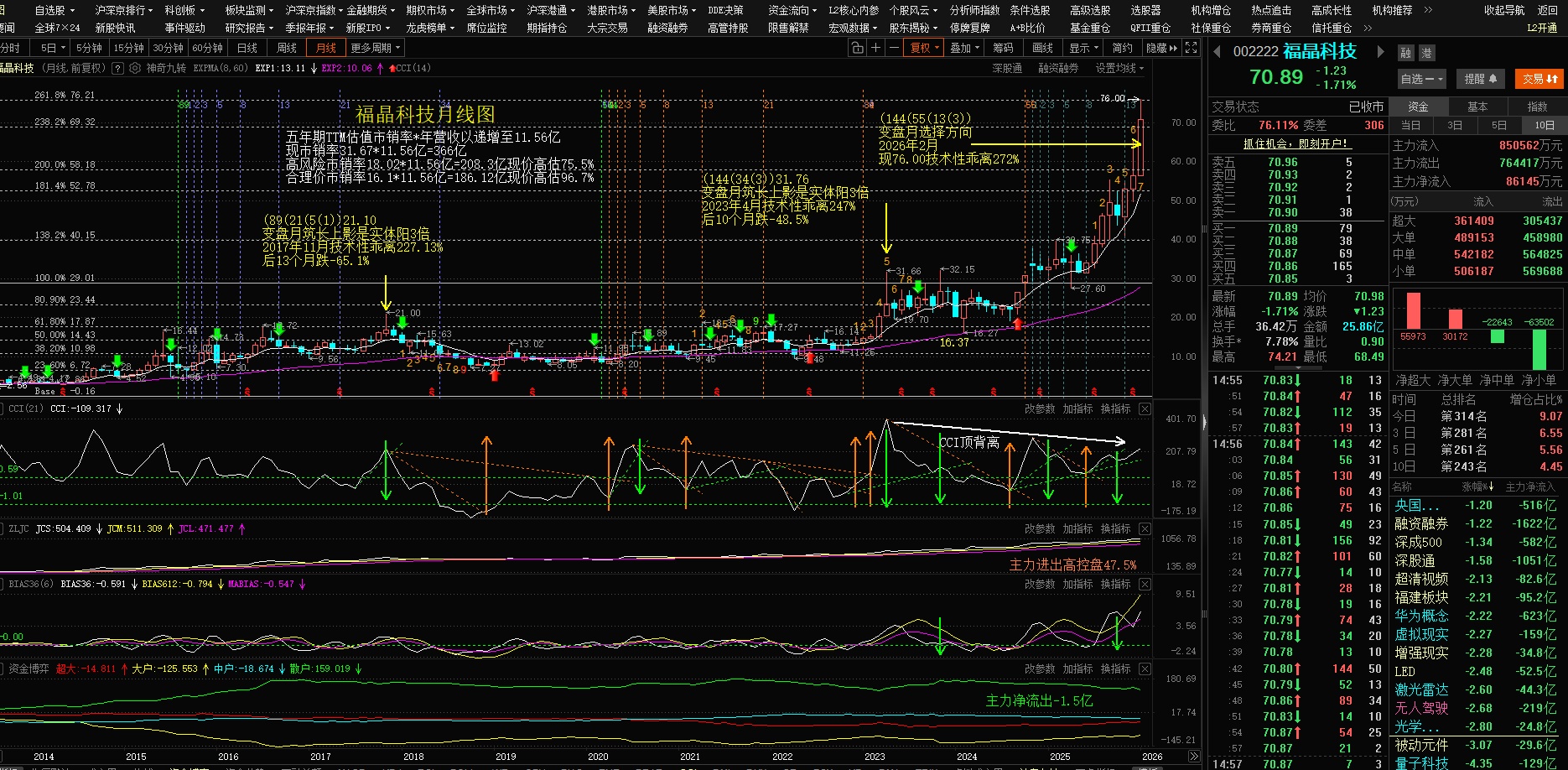Set a price alert with 提醒
The width and height of the screenshot is (1568, 770).
[1480, 79]
